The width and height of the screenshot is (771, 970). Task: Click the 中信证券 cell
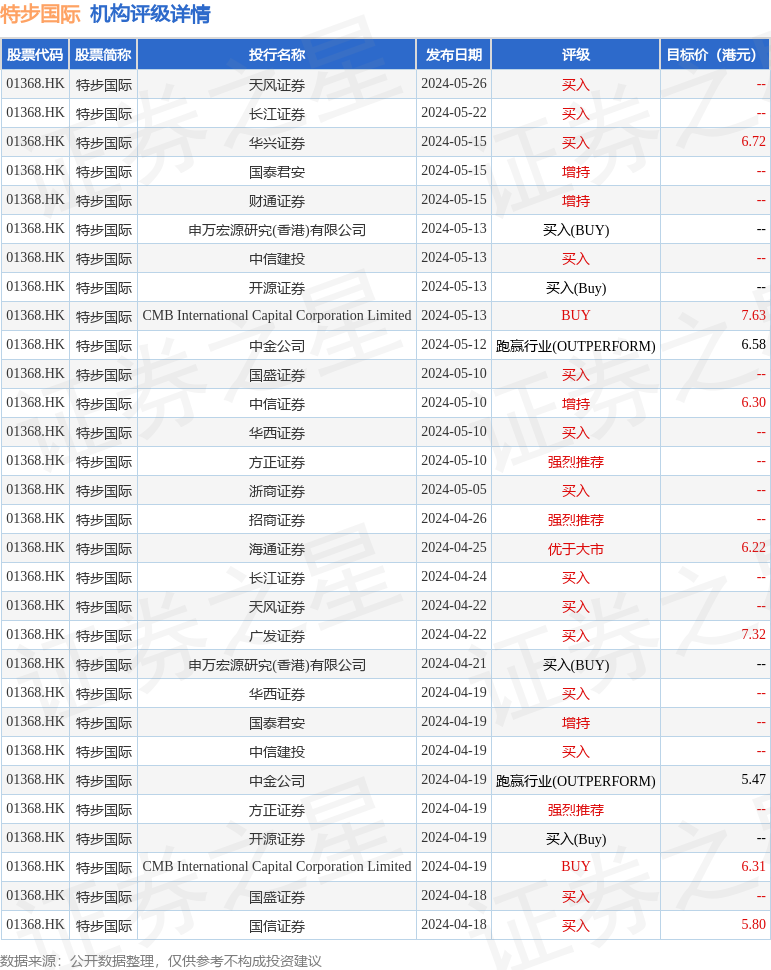click(277, 404)
